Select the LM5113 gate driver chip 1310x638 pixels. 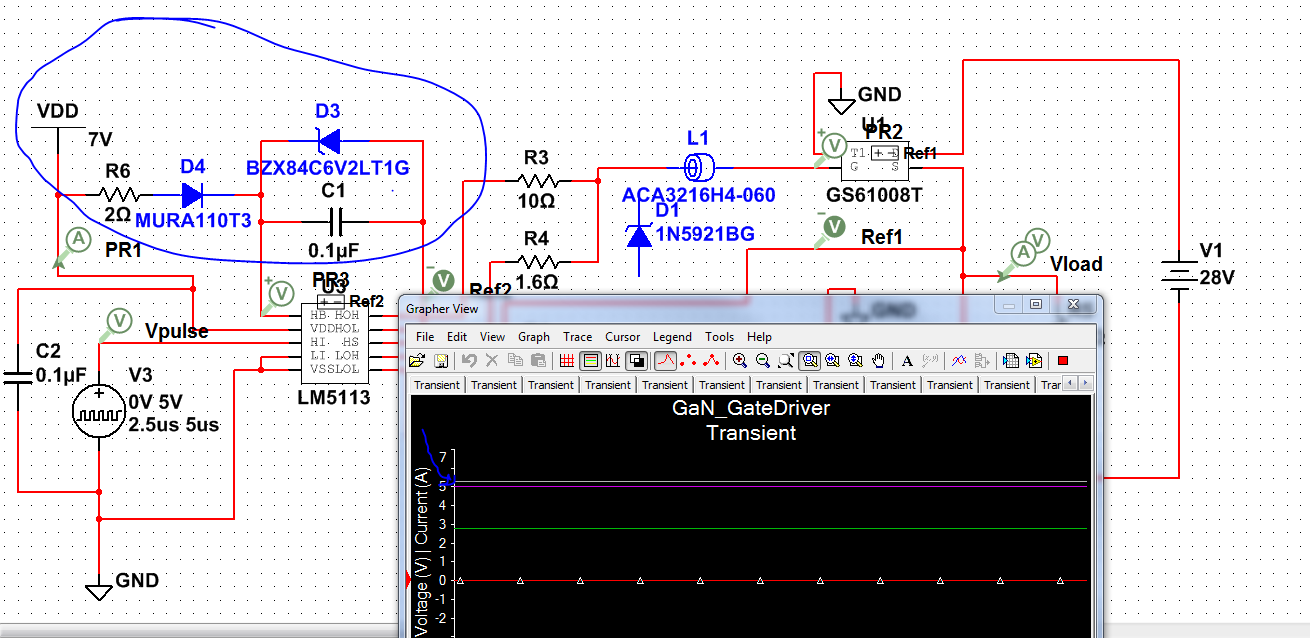click(333, 343)
